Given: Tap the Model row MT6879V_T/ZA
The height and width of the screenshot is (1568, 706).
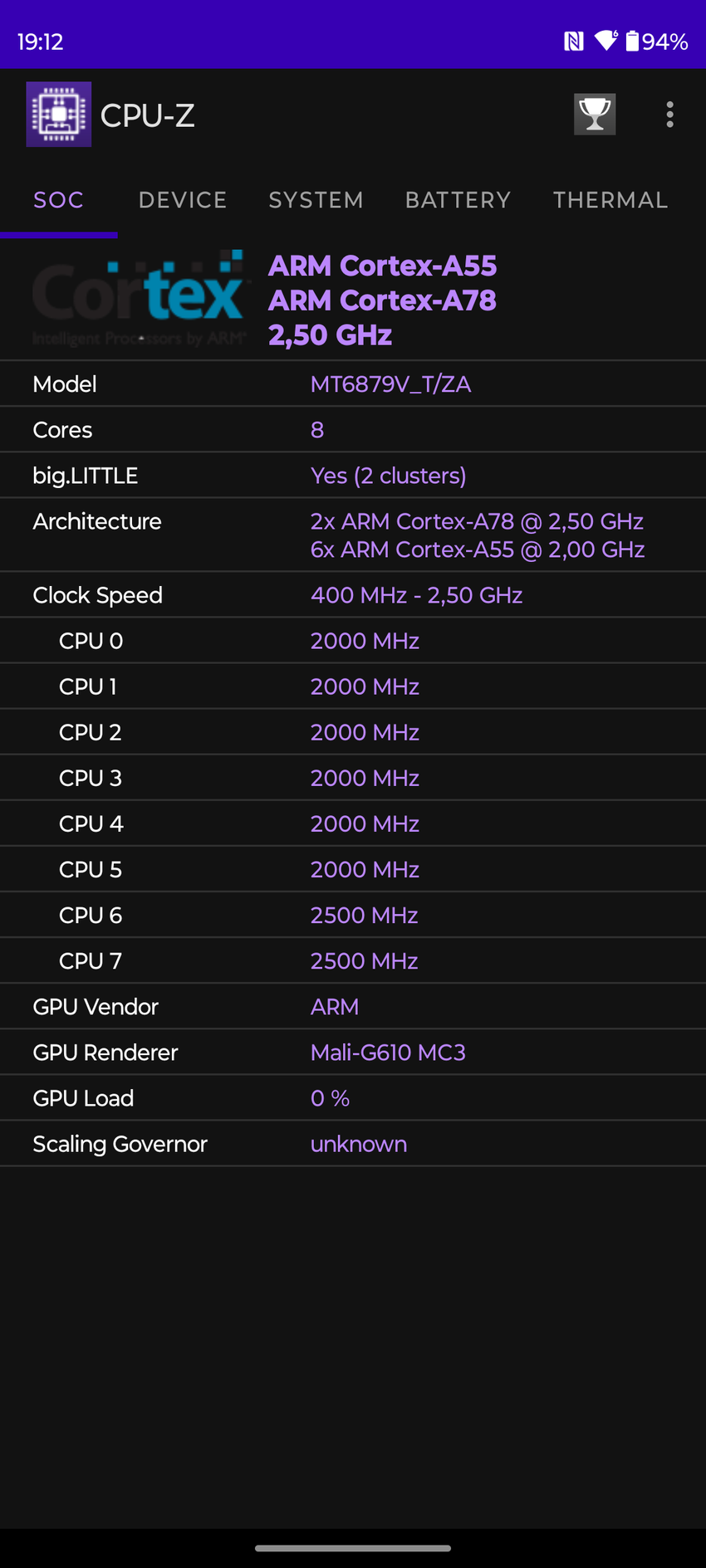Looking at the screenshot, I should point(353,384).
